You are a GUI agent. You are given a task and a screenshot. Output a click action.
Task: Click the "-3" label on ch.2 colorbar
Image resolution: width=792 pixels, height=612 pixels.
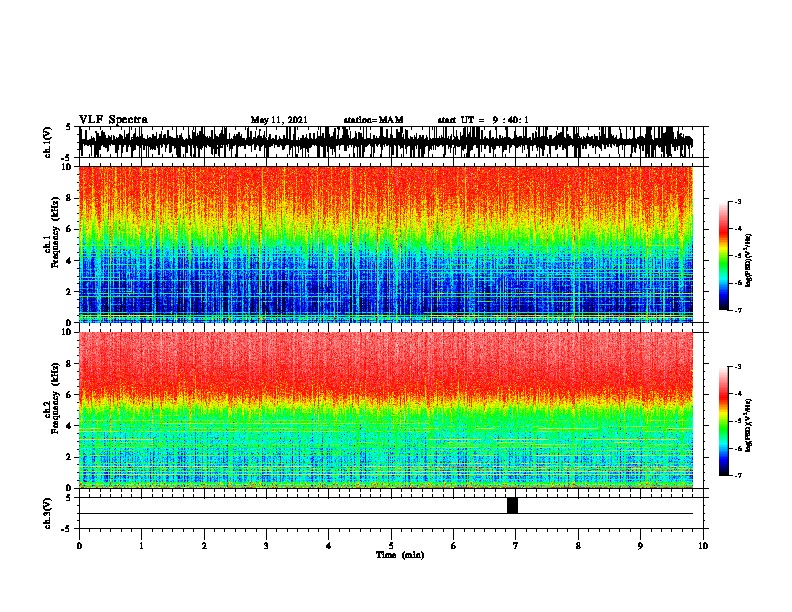point(738,367)
